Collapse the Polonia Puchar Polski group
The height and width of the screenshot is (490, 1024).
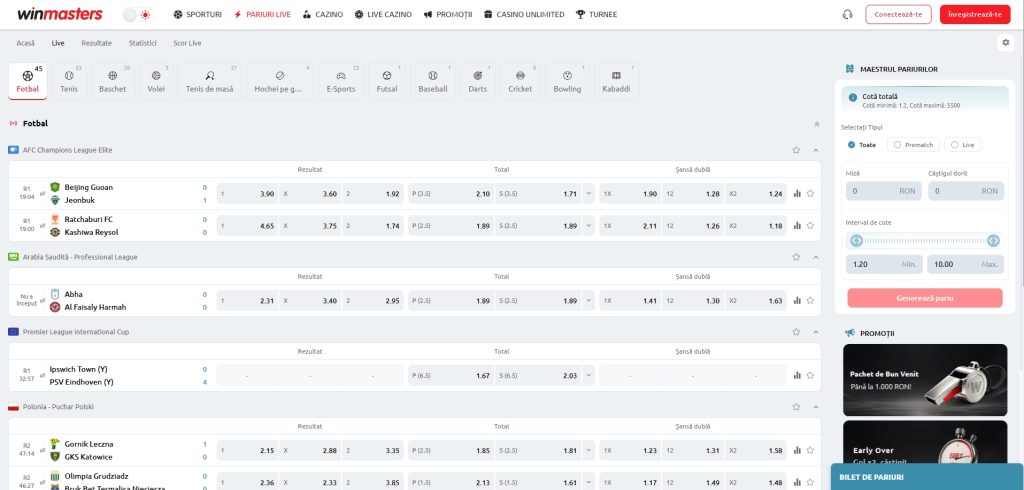click(816, 407)
